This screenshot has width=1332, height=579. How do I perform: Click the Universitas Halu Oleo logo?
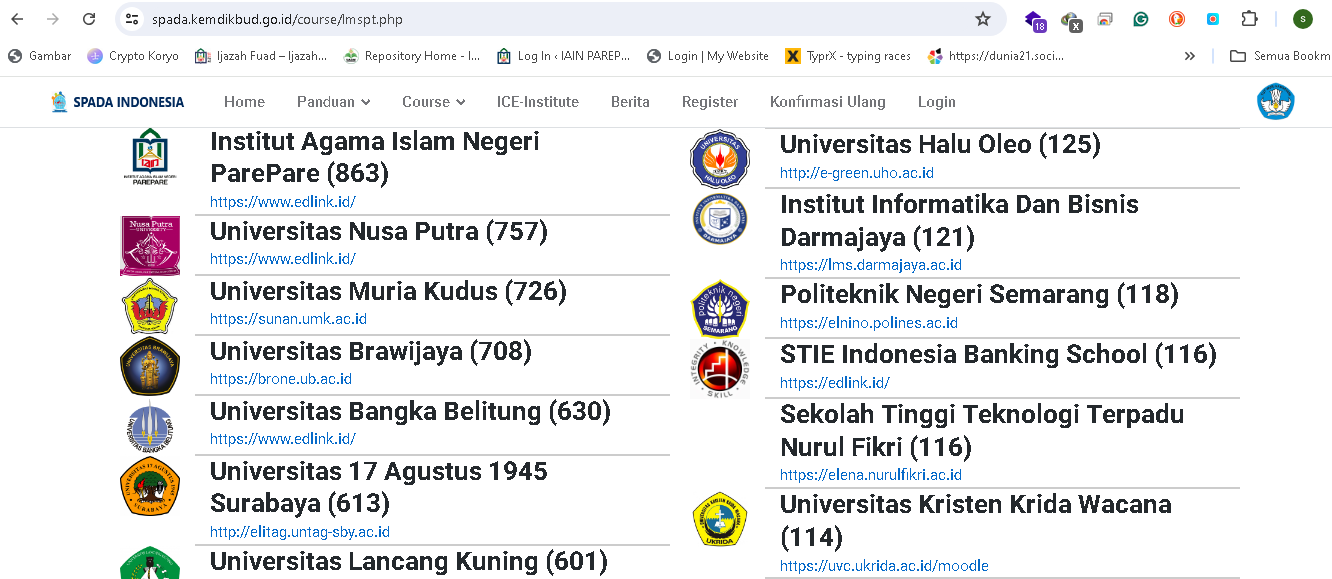click(x=720, y=158)
